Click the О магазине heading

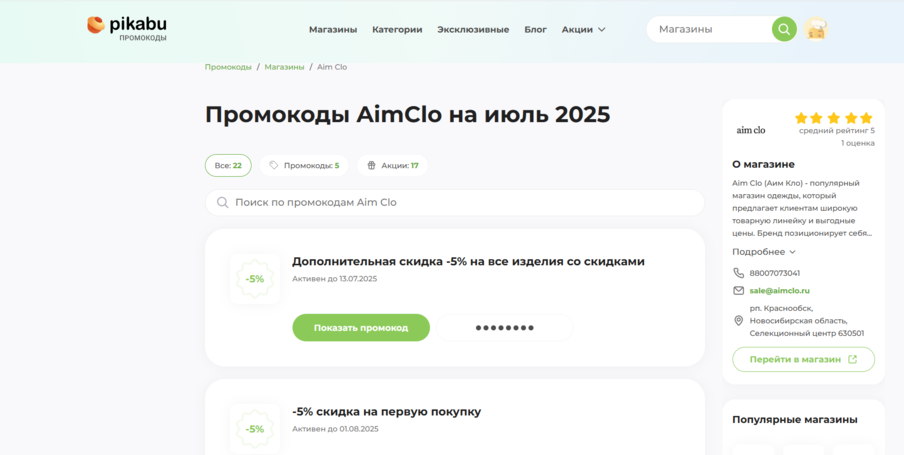click(763, 164)
